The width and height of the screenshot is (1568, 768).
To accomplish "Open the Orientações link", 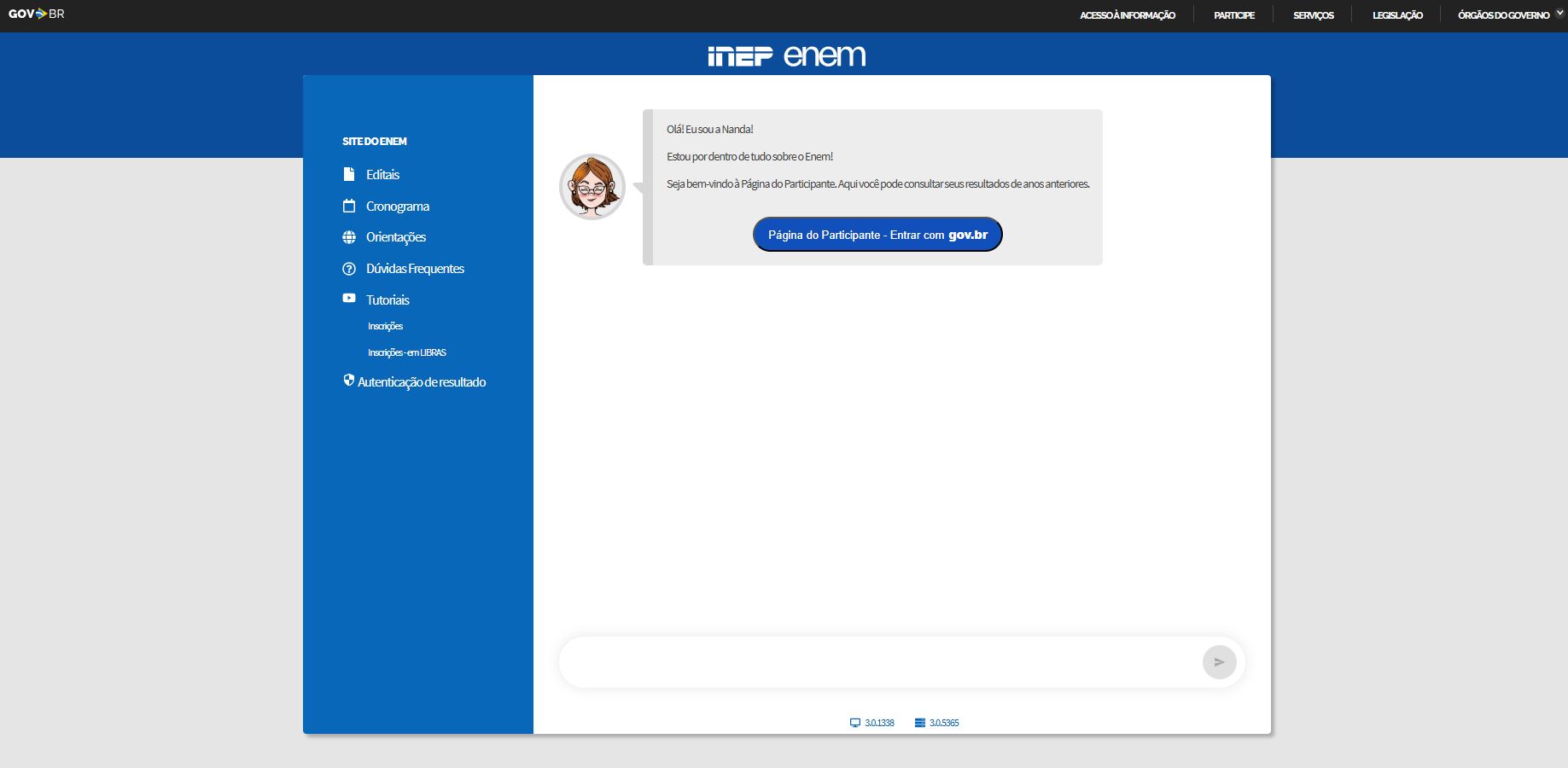I will tap(396, 237).
